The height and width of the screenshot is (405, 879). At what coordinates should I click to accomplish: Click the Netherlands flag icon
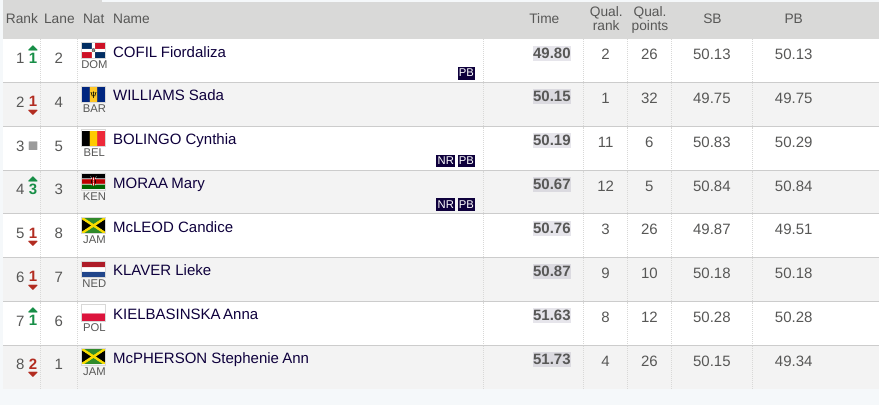[x=94, y=270]
